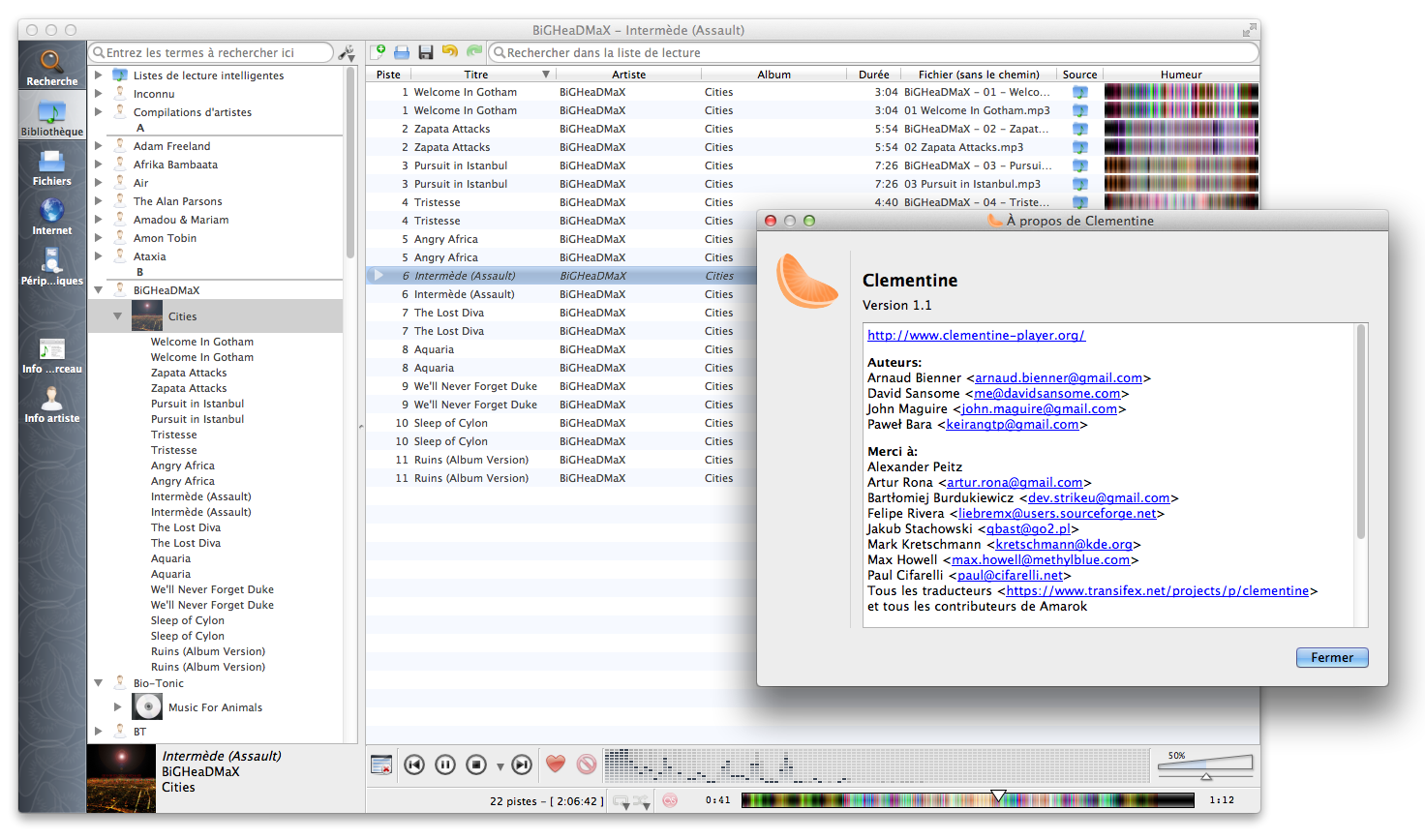1425x840 pixels.
Task: Switch to the Fichiers sidebar tab
Action: 51,167
